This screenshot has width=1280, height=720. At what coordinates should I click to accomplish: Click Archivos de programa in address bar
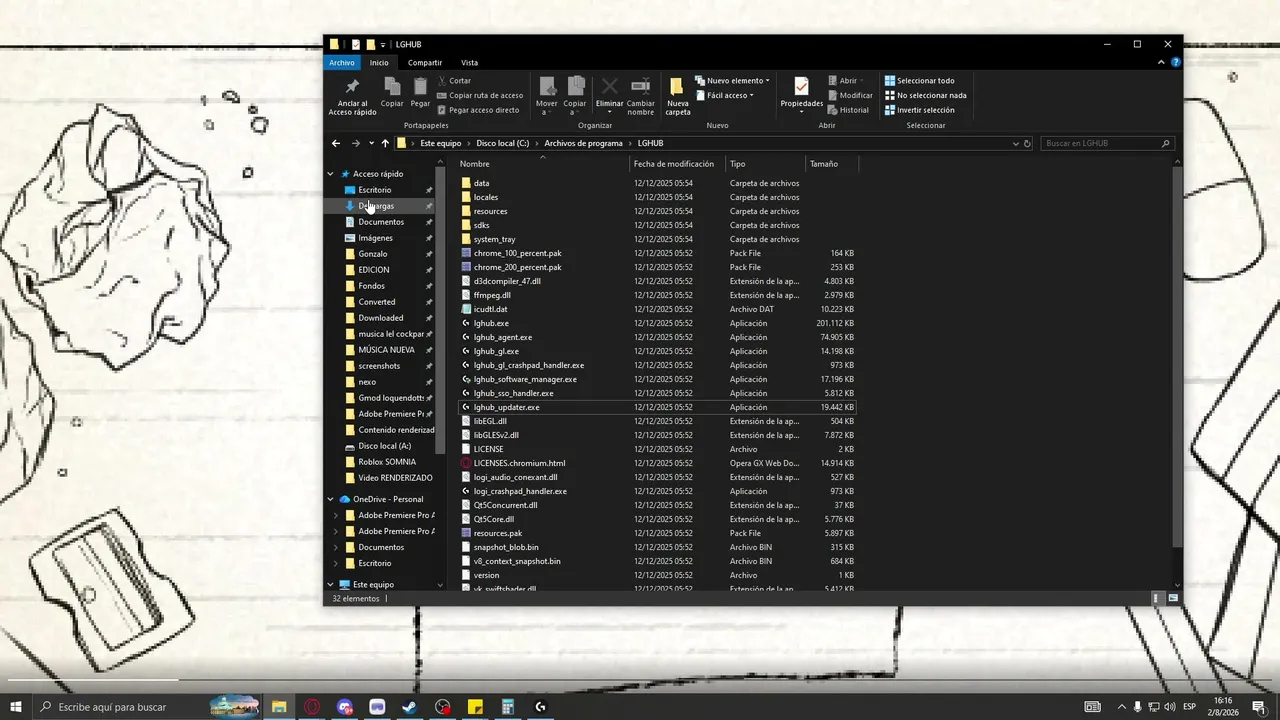[x=583, y=143]
